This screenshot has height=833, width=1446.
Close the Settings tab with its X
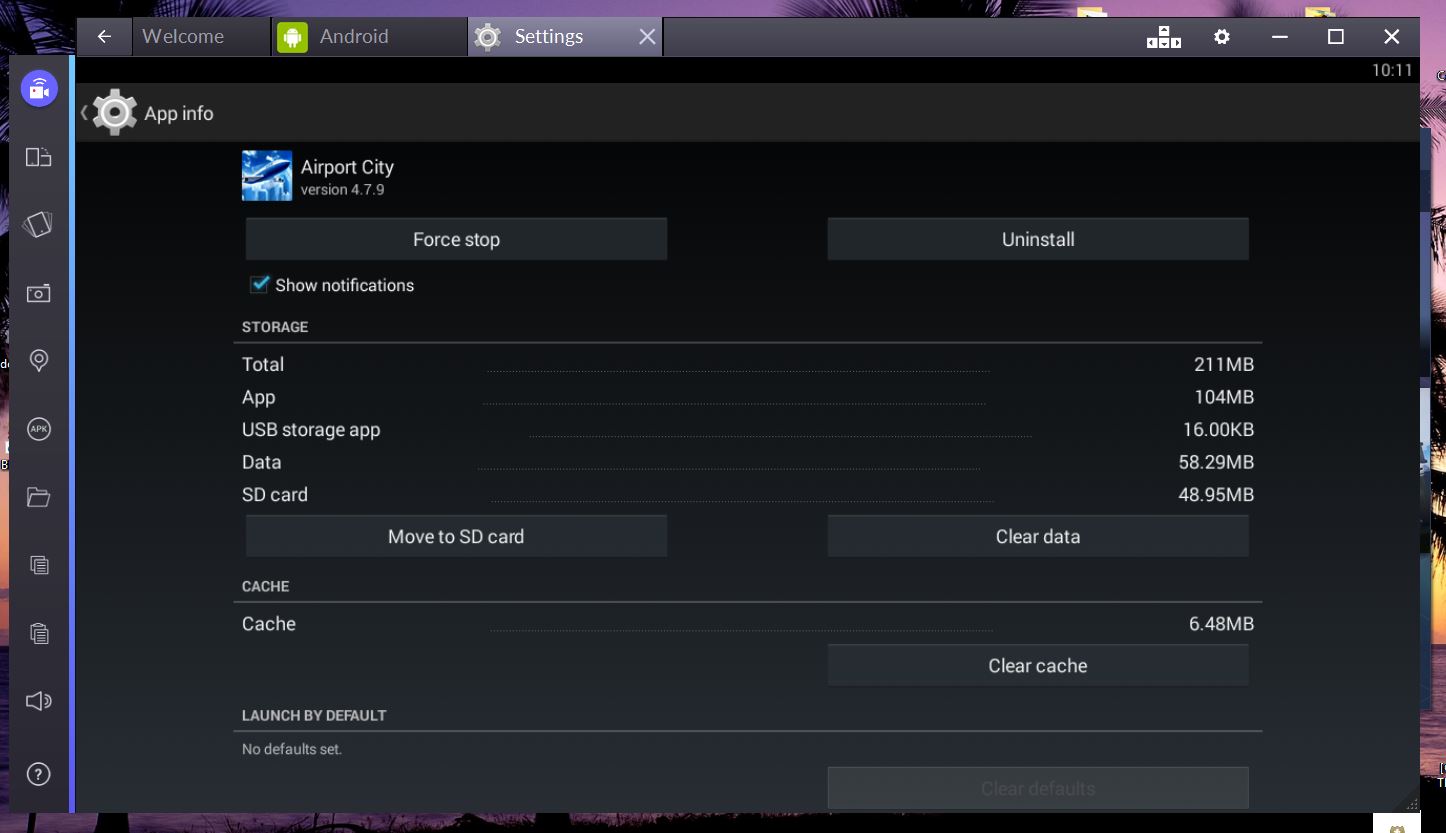click(x=647, y=37)
